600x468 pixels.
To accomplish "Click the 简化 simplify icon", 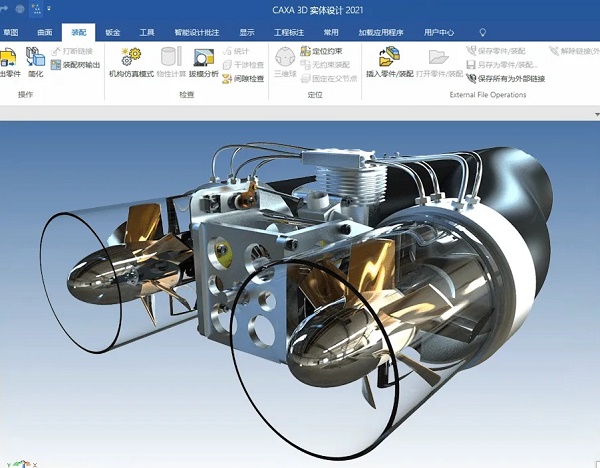I will (35, 57).
